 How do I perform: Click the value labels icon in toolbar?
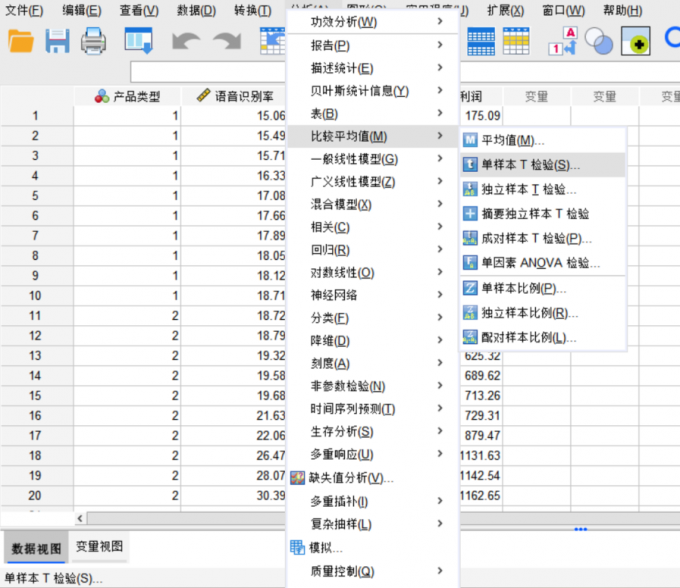coord(563,41)
